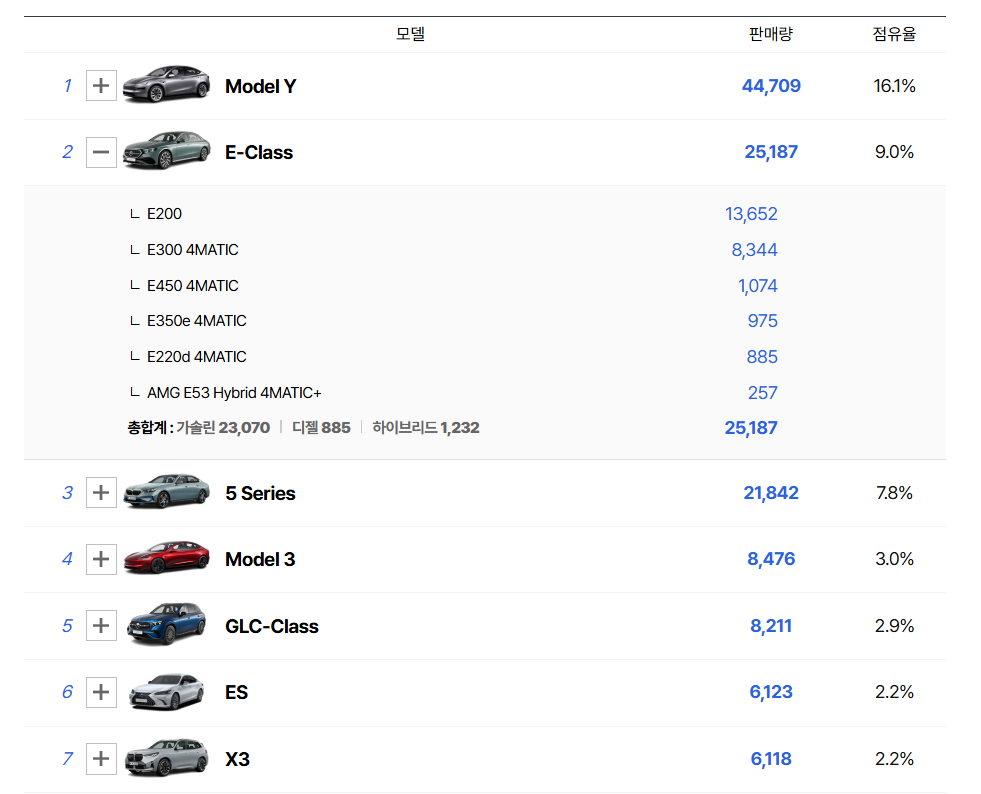
Task: Click the red Model 3 car image
Action: 166,558
